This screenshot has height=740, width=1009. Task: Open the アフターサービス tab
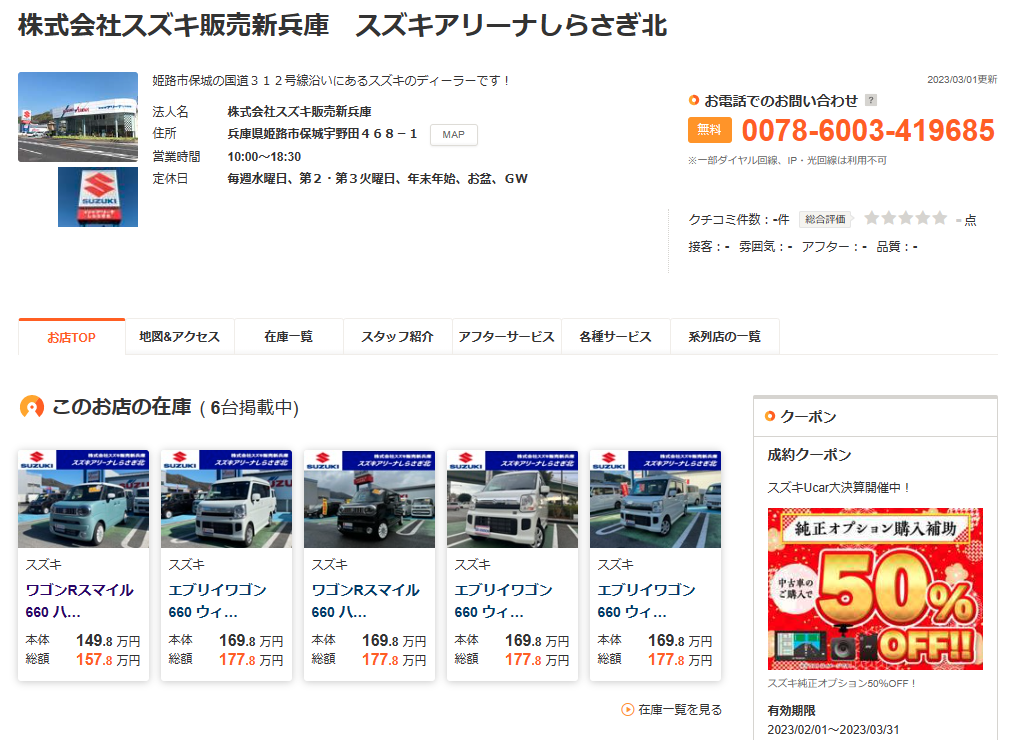point(506,337)
